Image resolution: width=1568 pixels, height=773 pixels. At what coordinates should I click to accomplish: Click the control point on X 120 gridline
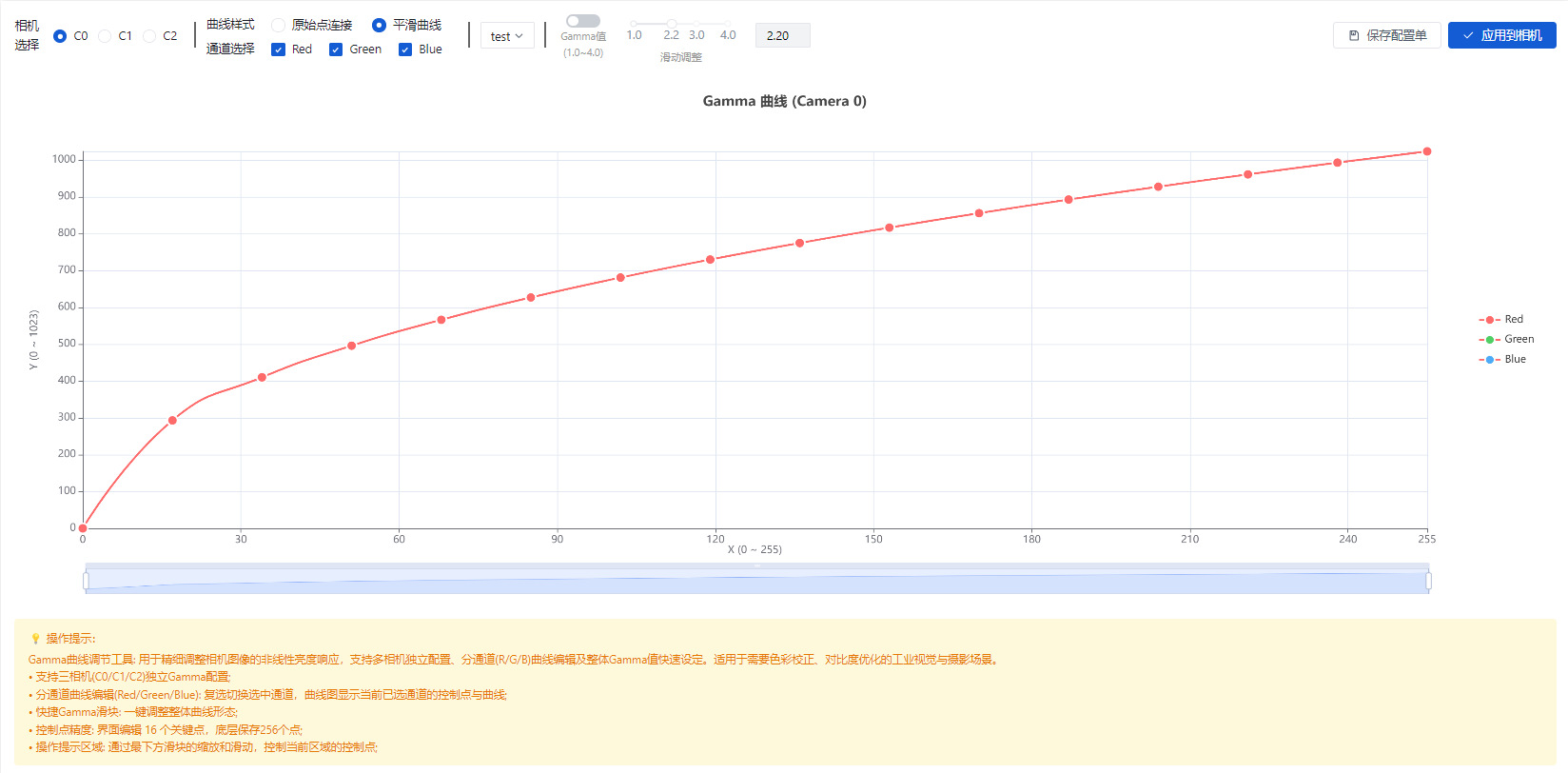point(710,260)
